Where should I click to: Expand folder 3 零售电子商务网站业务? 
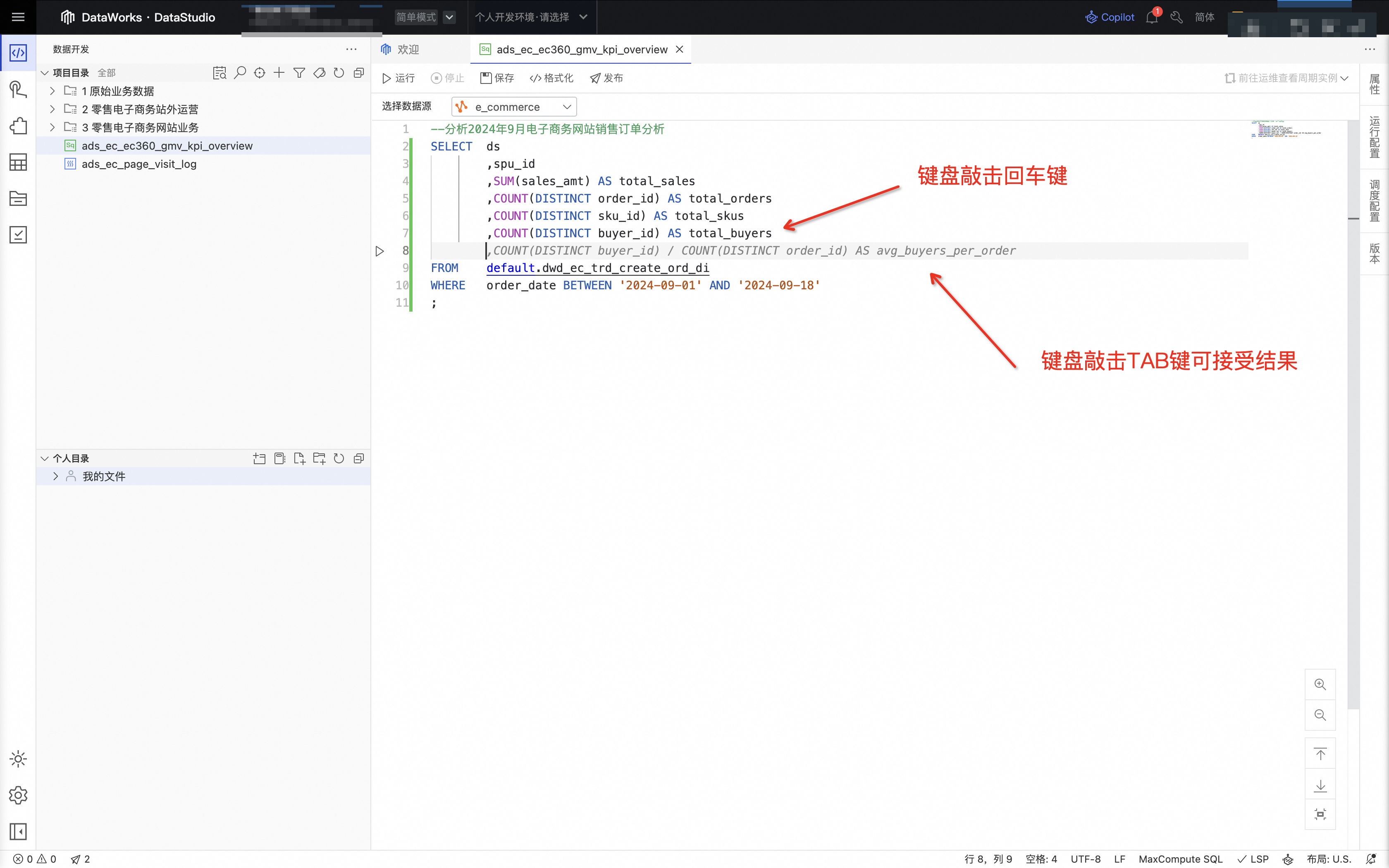[52, 127]
